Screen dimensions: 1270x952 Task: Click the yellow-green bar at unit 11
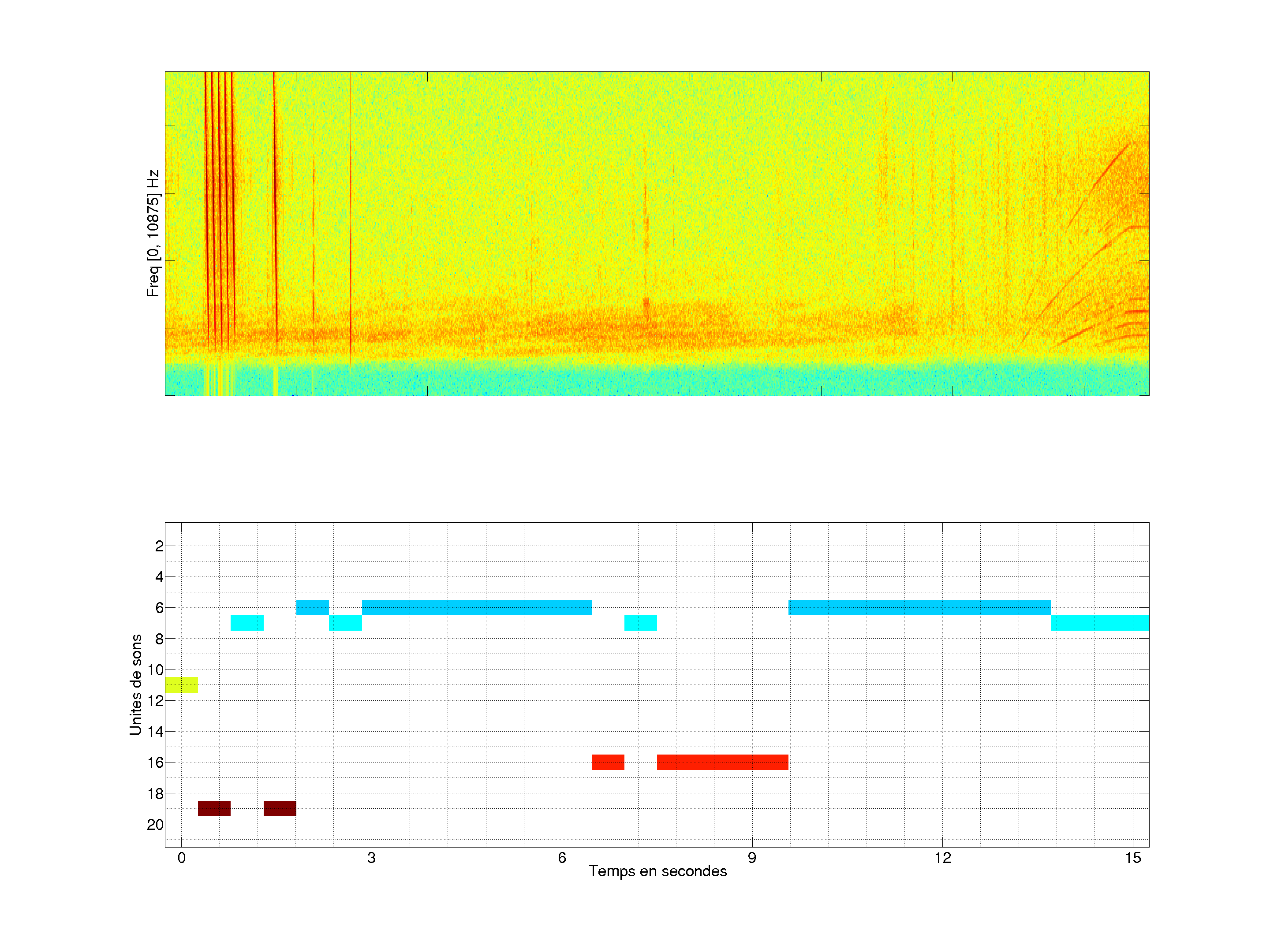[181, 684]
